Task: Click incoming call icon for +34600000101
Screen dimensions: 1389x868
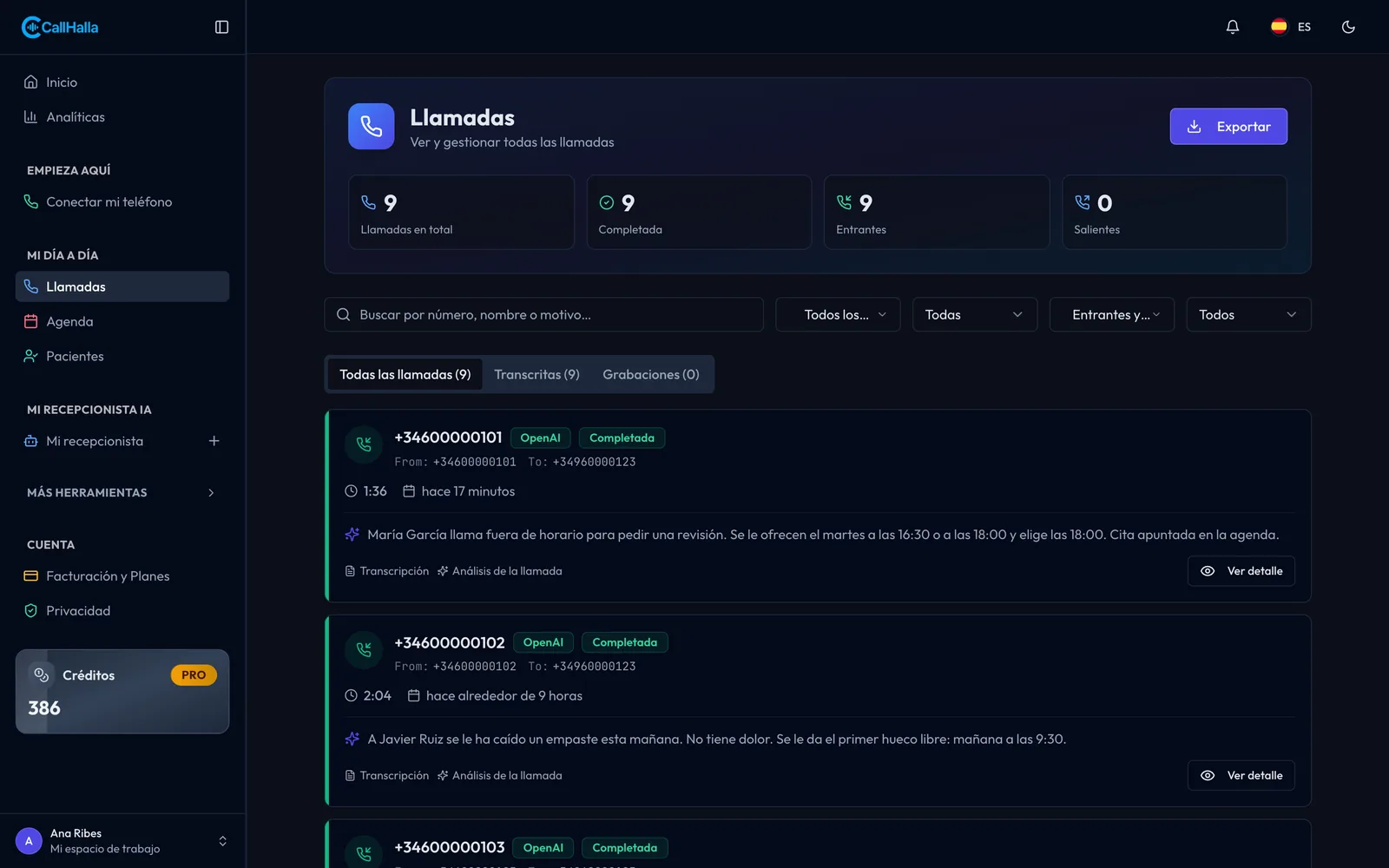Action: pos(364,444)
